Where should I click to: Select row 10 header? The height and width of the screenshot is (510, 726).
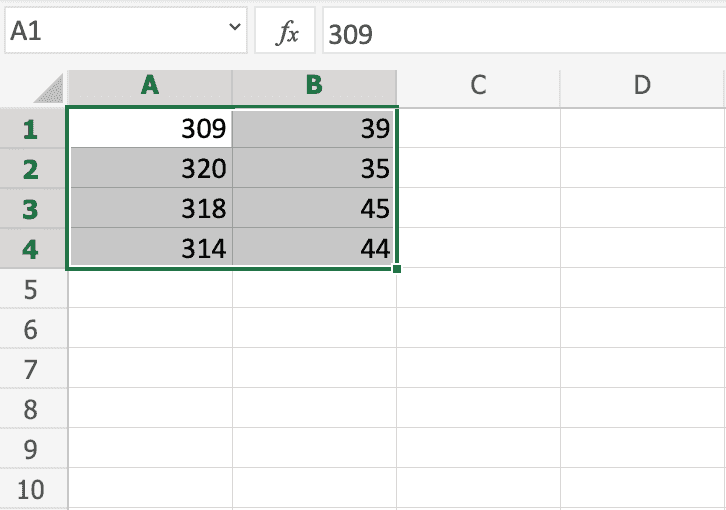coord(30,490)
